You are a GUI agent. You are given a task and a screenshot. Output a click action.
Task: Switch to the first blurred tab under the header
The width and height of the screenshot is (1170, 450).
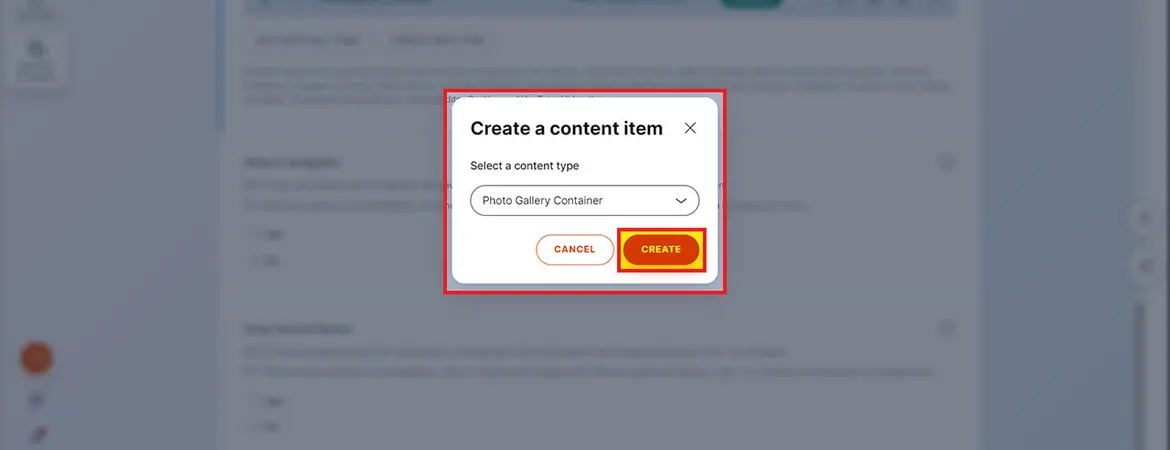tap(308, 40)
